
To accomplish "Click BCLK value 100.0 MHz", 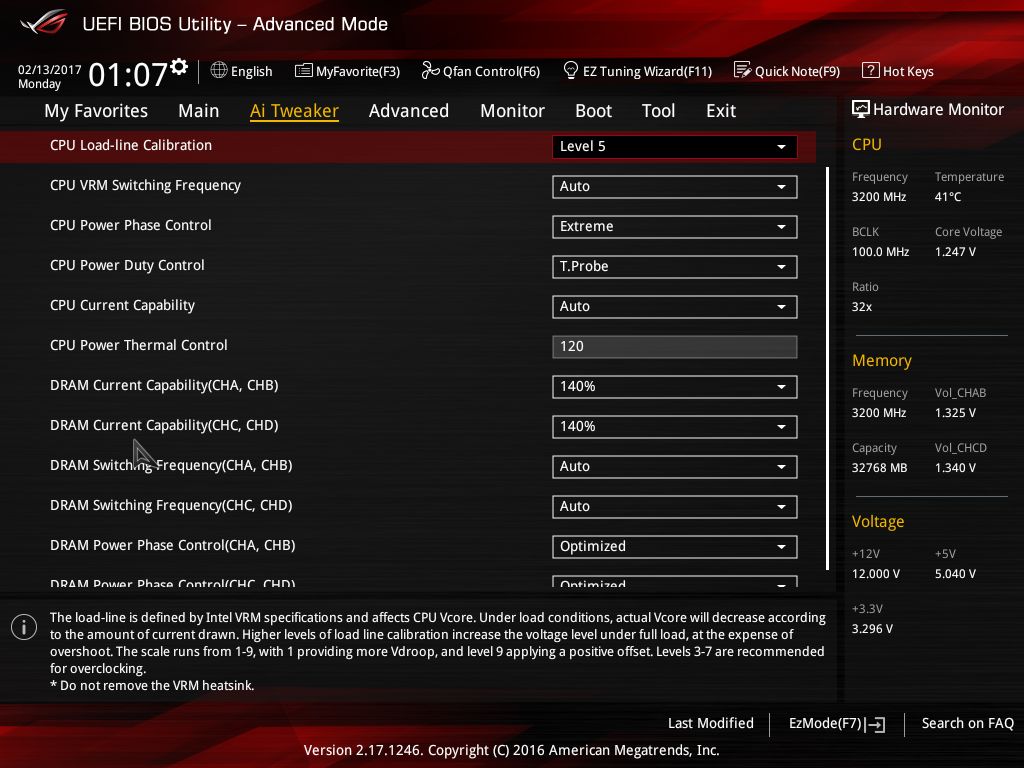I will pos(880,251).
